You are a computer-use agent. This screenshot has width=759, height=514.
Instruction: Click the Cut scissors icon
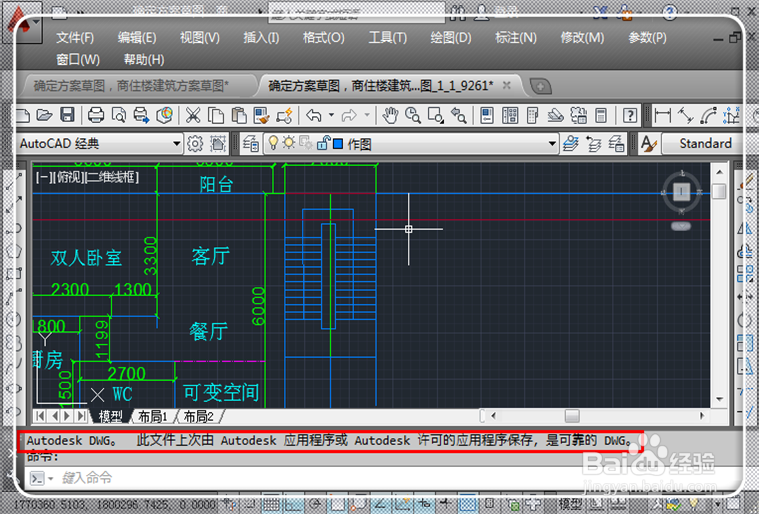coord(193,115)
